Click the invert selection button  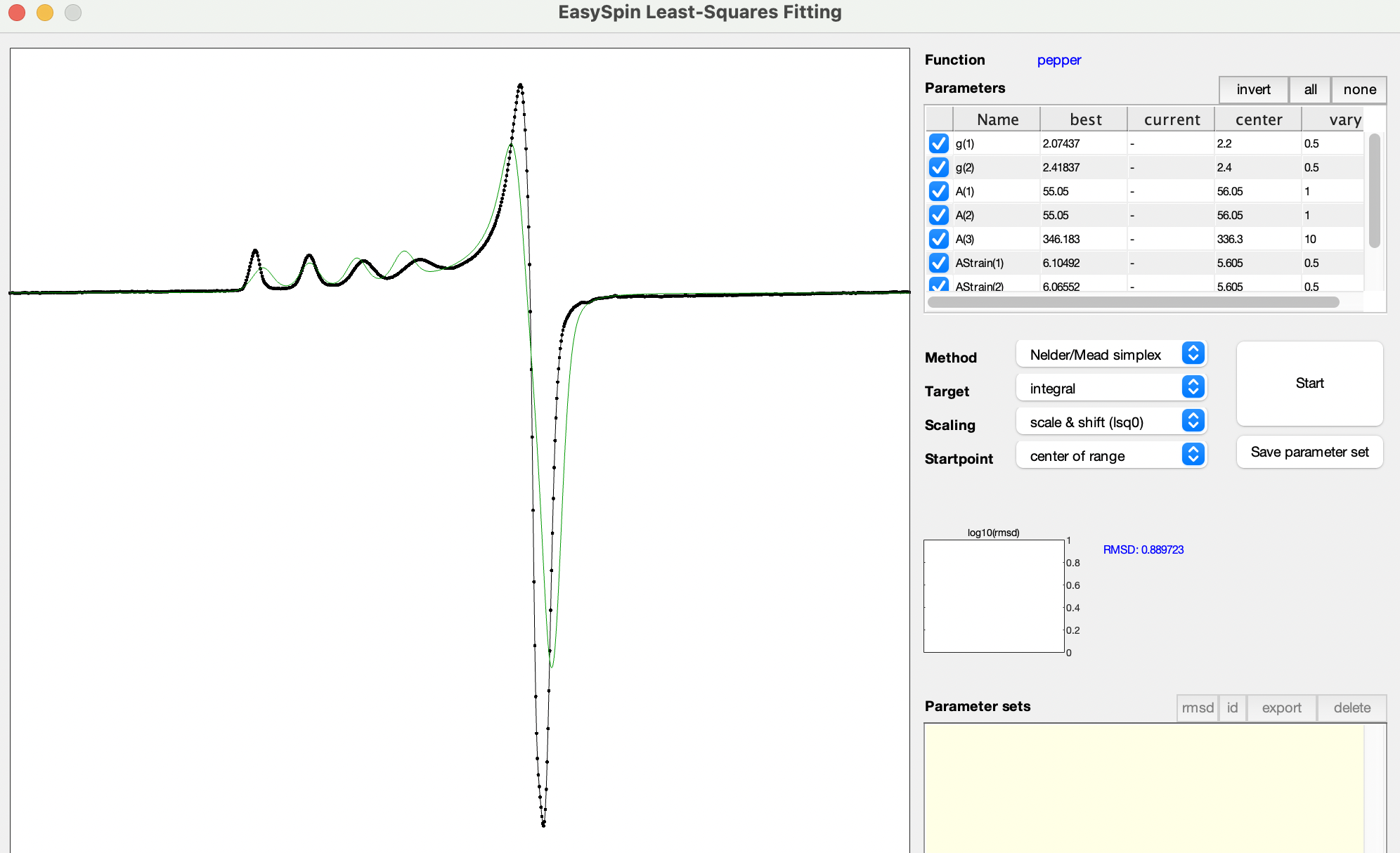[1253, 89]
